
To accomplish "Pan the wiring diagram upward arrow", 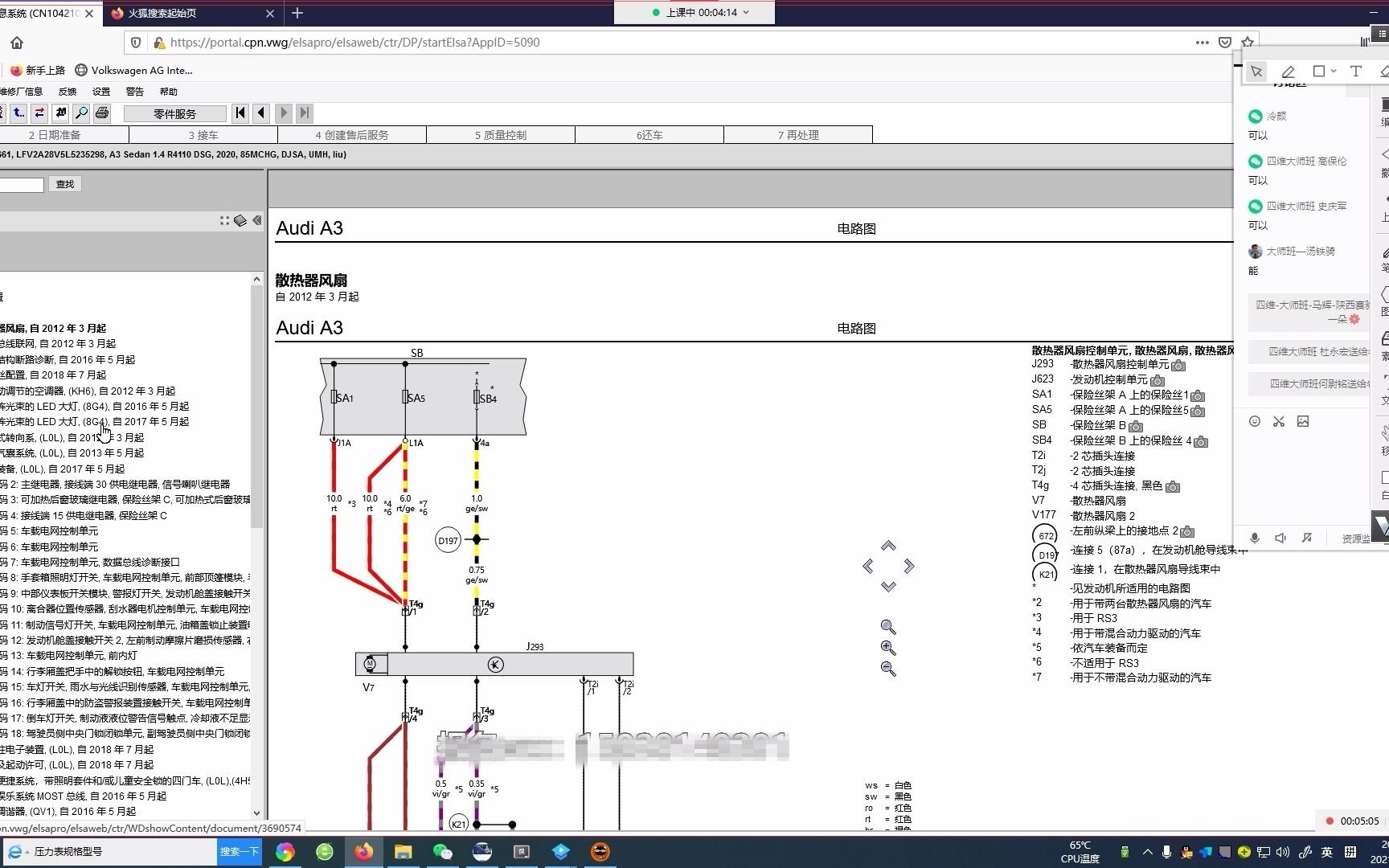I will pos(888,546).
